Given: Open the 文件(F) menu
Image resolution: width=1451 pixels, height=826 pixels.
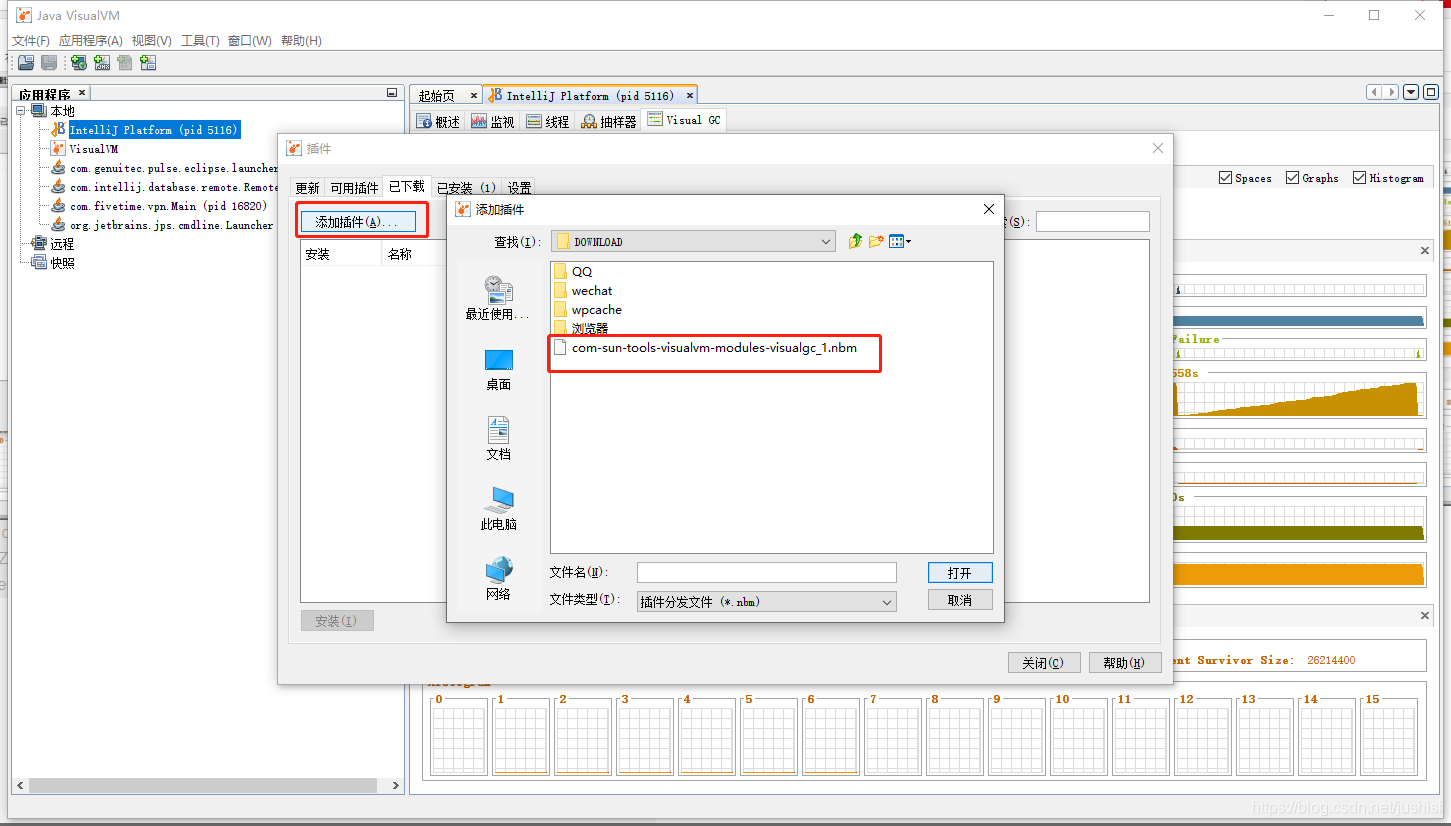Looking at the screenshot, I should pos(31,41).
